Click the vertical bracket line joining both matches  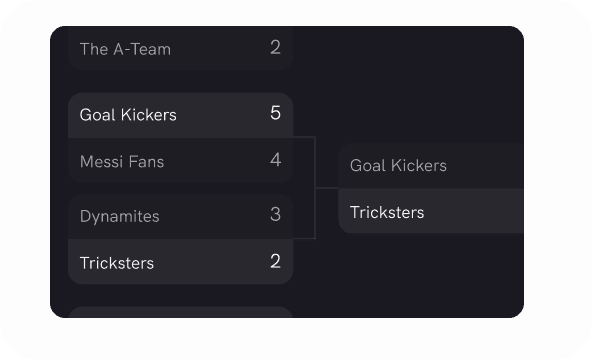tap(315, 188)
